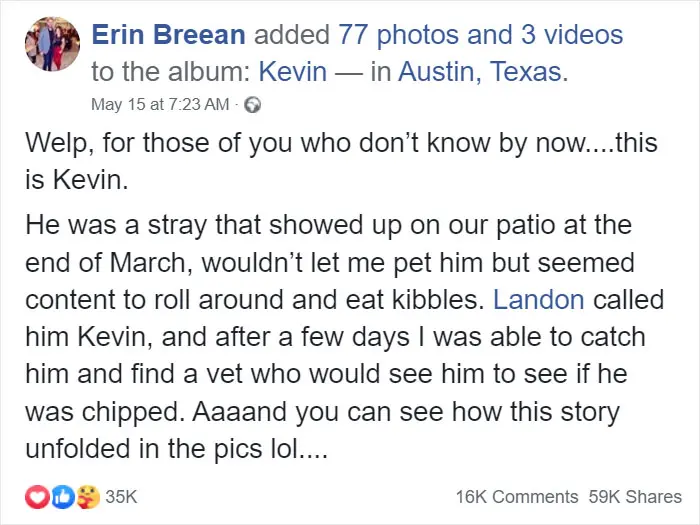
Task: Open the Austin, Texas location link
Action: [x=480, y=72]
